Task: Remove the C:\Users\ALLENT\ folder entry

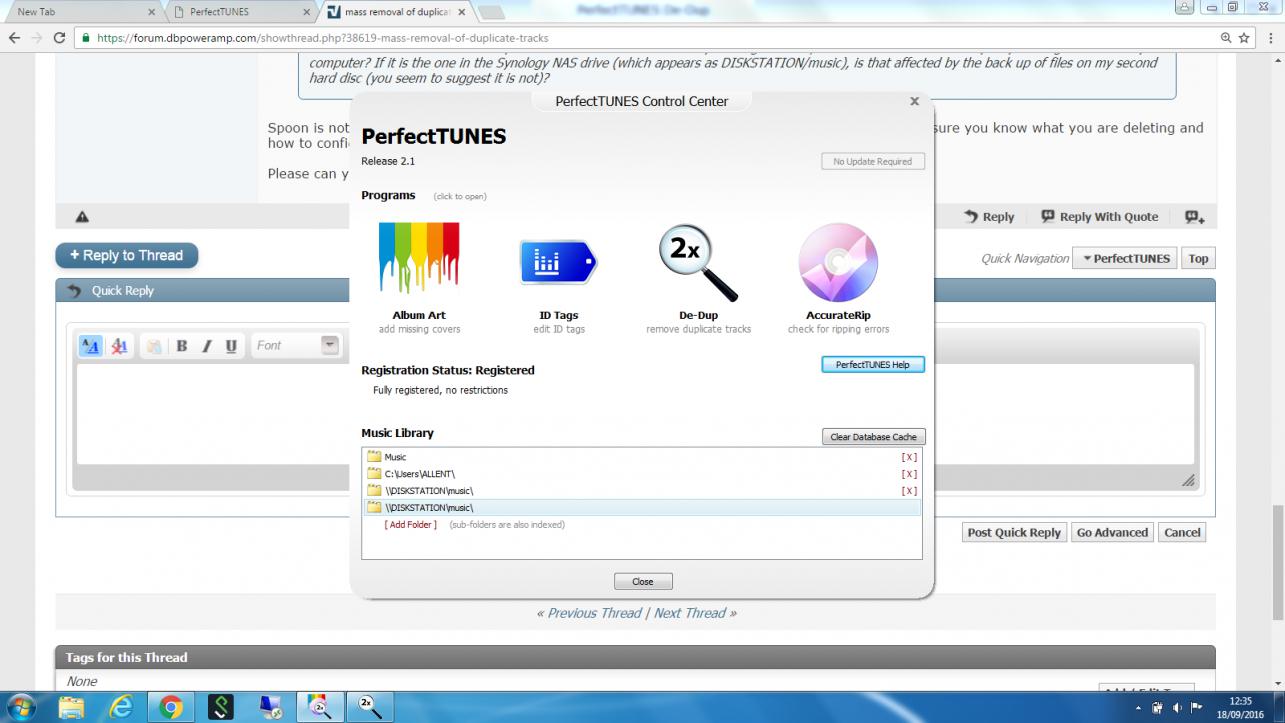Action: (x=909, y=474)
